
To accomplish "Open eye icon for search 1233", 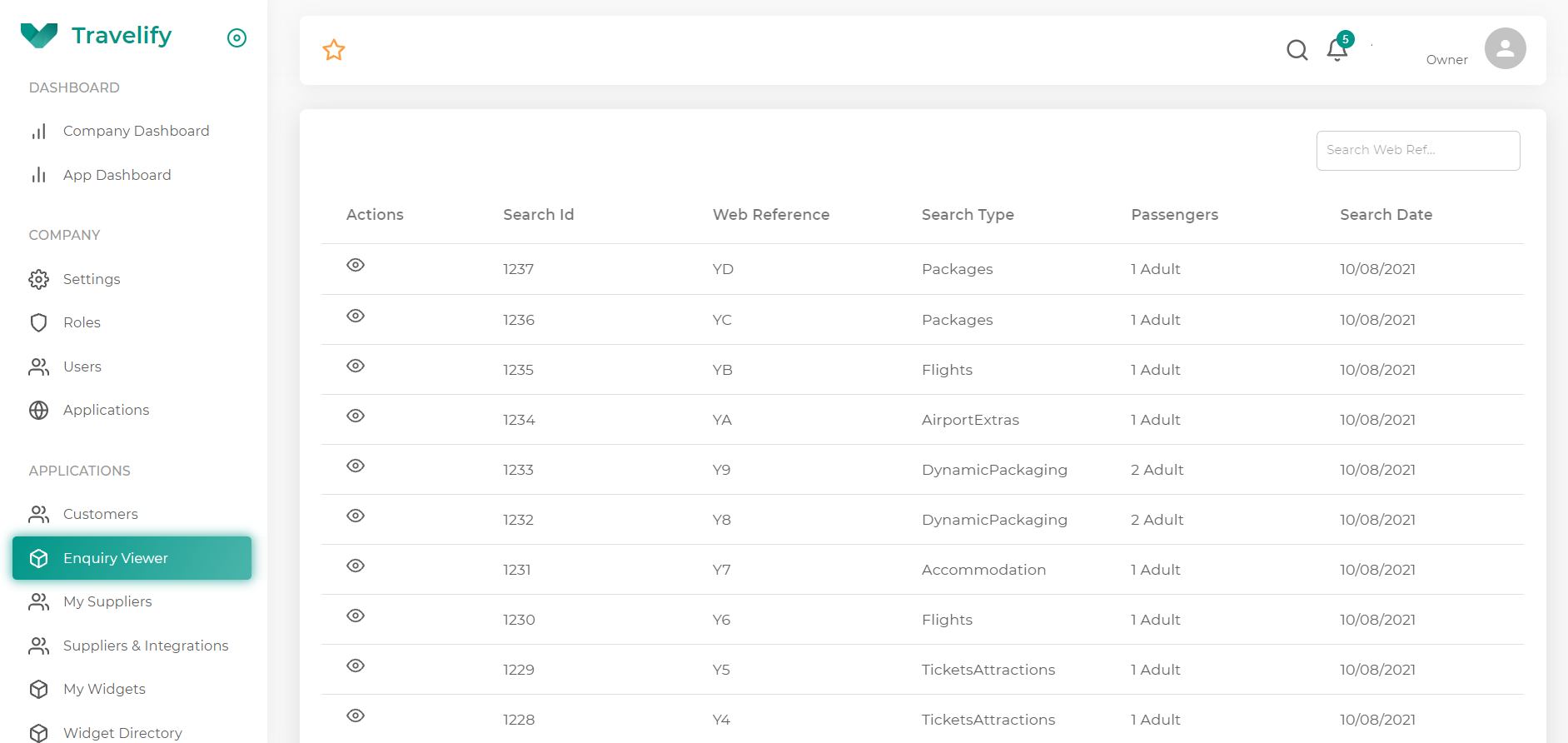I will 356,466.
